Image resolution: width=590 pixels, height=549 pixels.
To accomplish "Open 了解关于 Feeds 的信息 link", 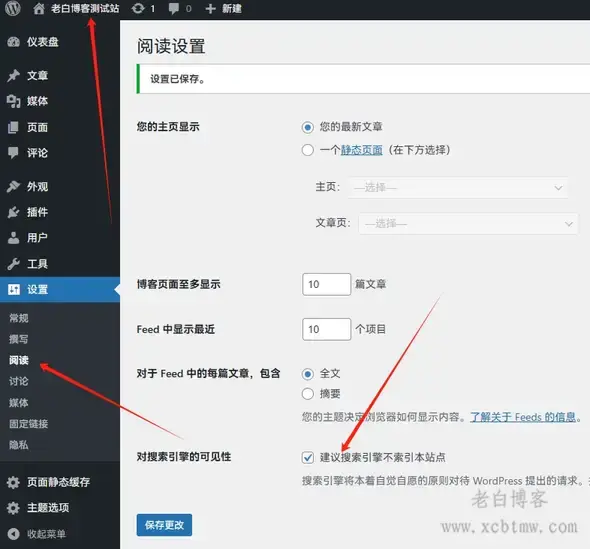I will [523, 417].
